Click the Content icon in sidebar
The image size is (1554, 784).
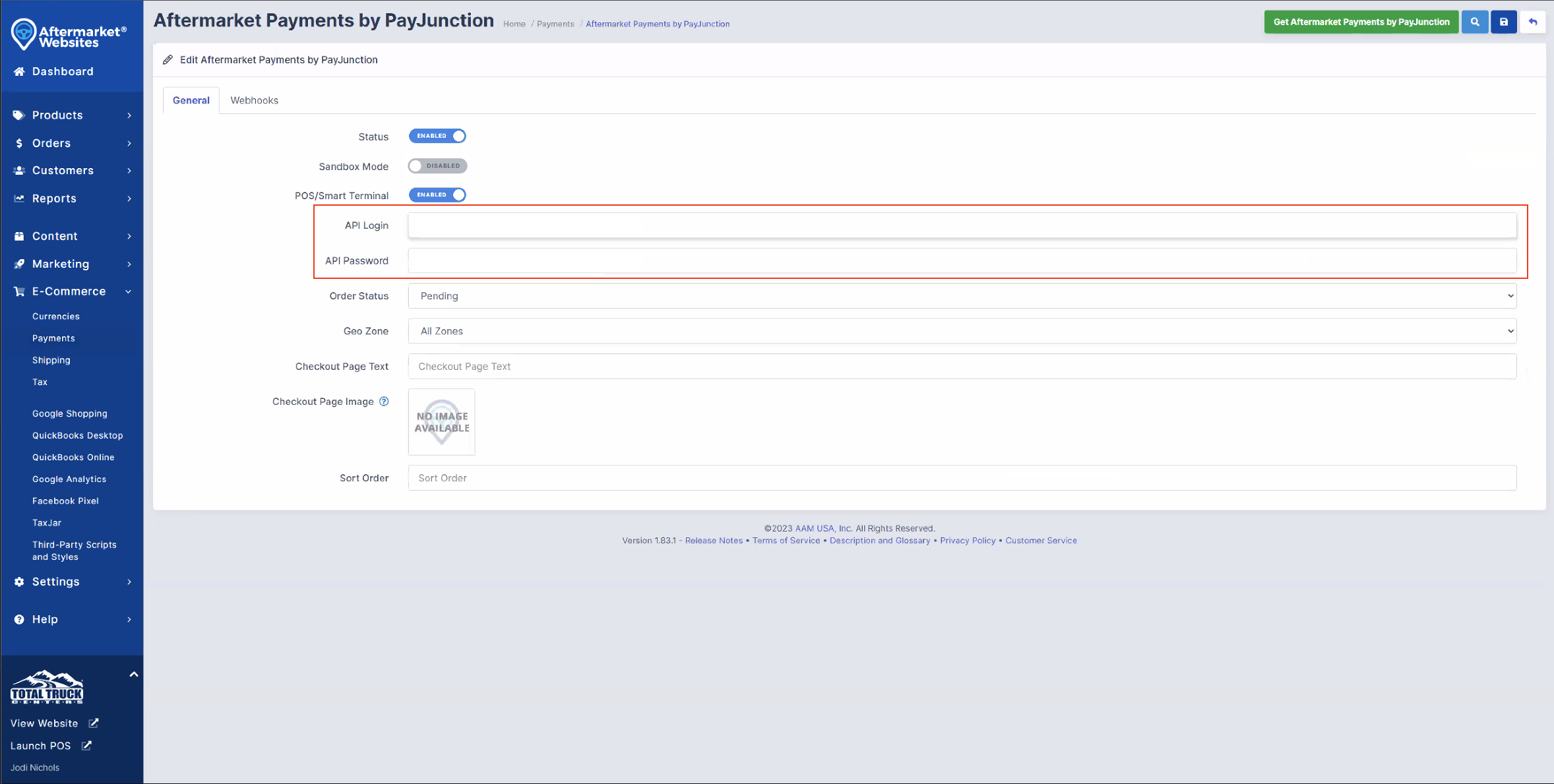19,236
